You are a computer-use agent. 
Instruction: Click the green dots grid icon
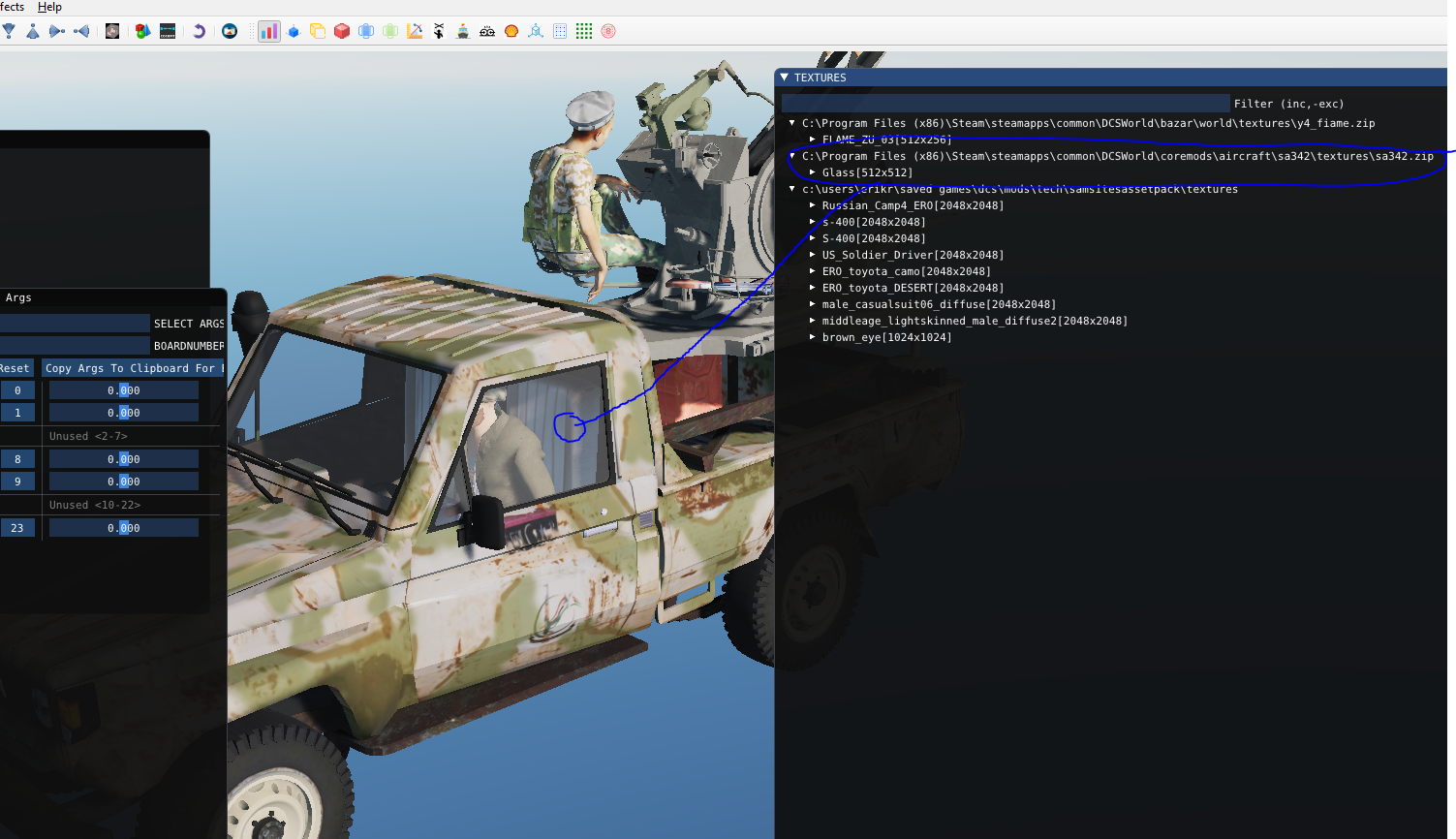[x=584, y=31]
